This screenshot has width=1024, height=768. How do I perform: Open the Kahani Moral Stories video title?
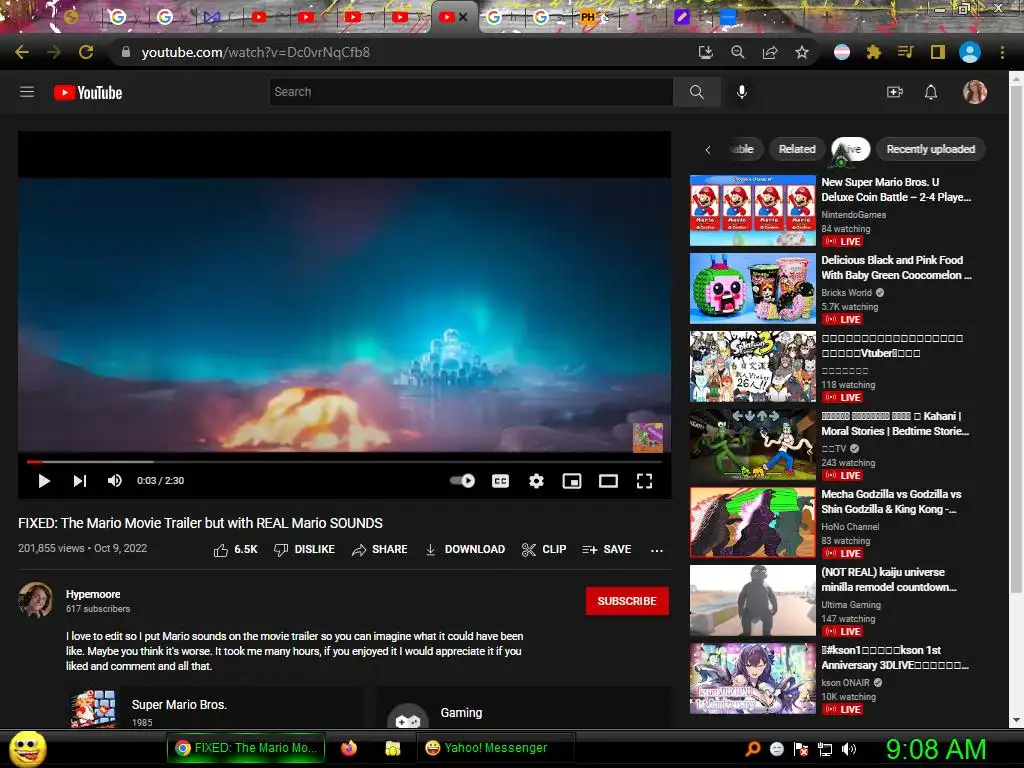(x=895, y=424)
